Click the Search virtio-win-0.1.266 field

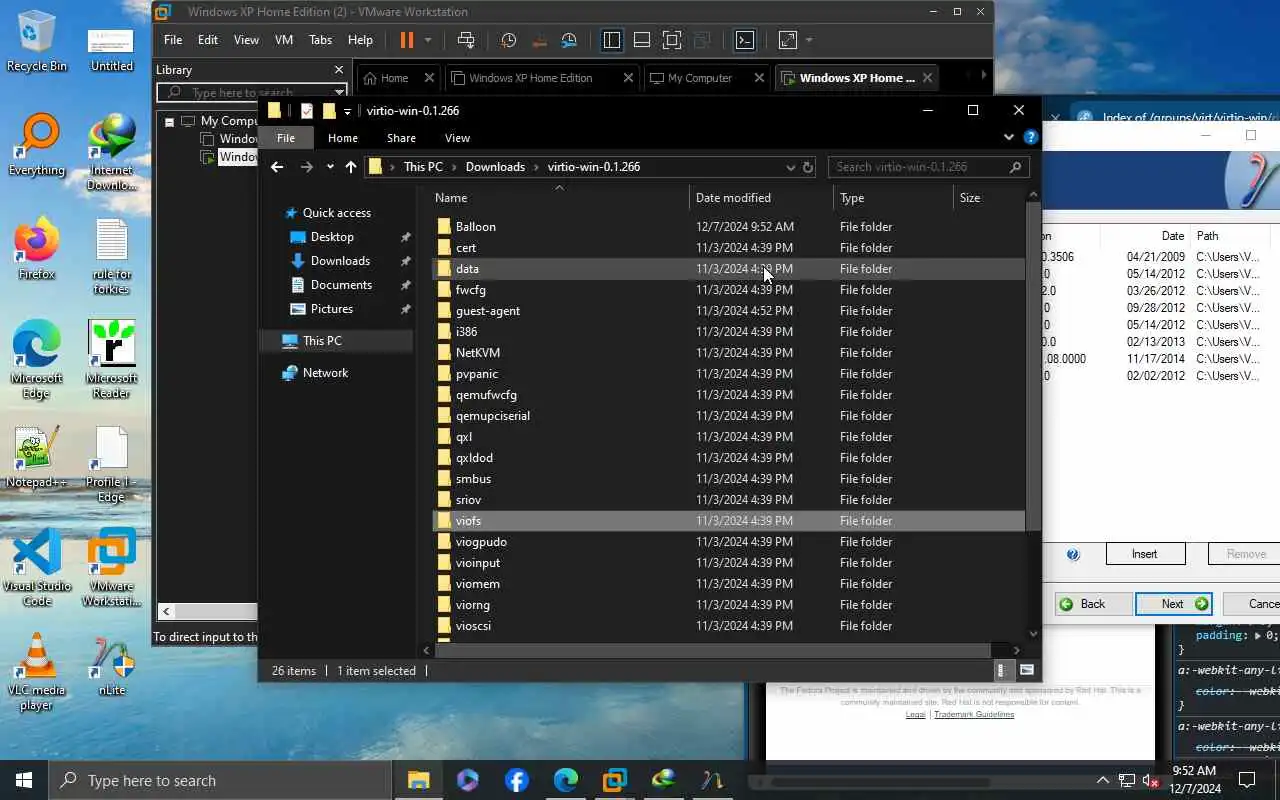coord(928,167)
